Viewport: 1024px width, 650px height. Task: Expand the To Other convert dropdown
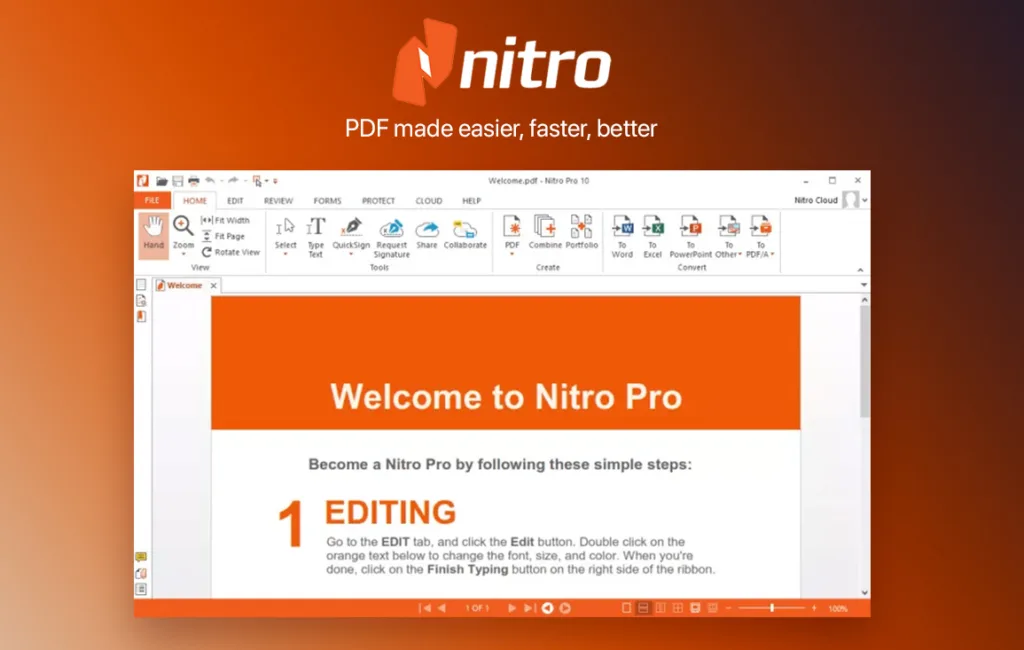tap(739, 253)
